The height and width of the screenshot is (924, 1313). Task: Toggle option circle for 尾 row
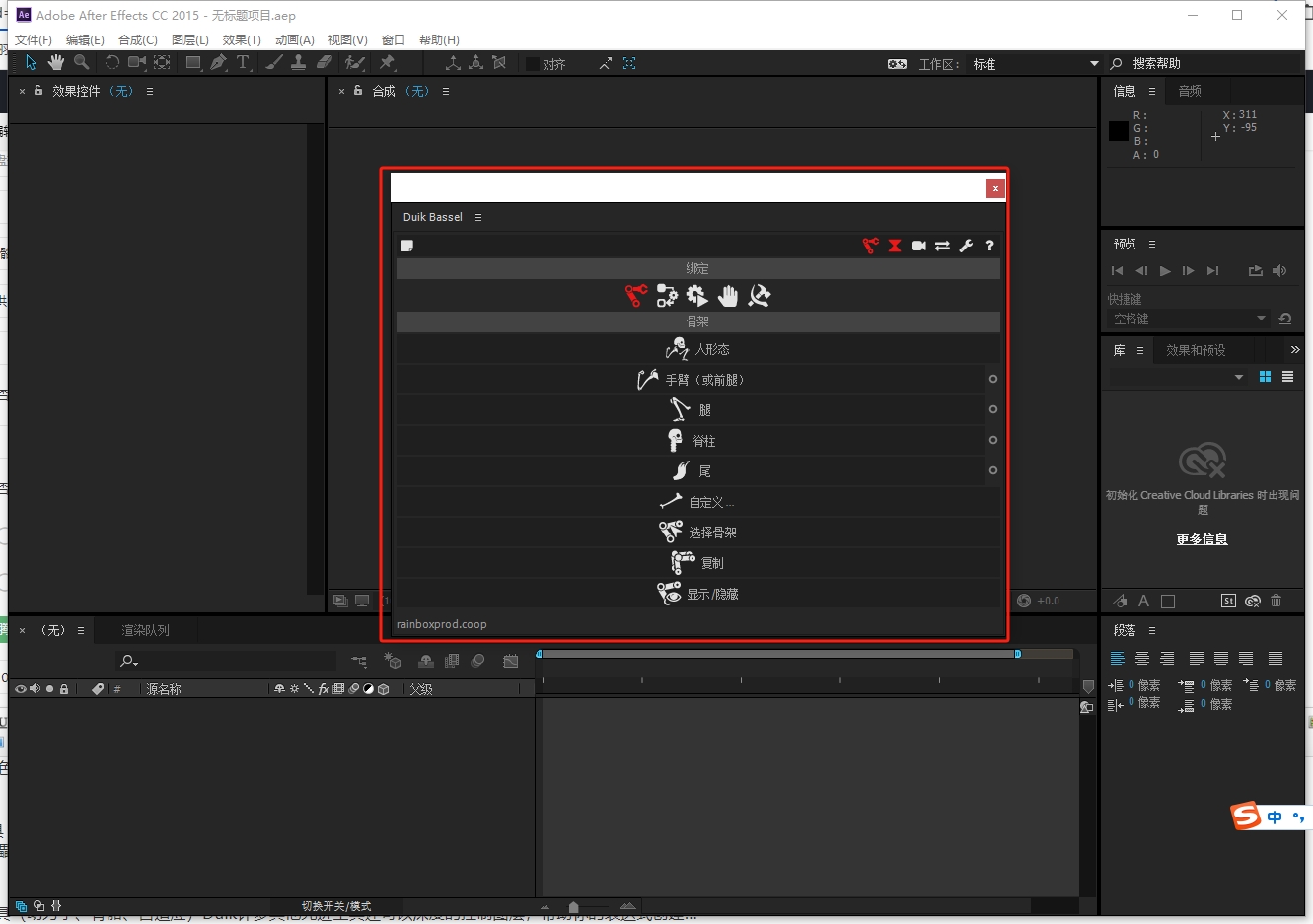point(993,470)
